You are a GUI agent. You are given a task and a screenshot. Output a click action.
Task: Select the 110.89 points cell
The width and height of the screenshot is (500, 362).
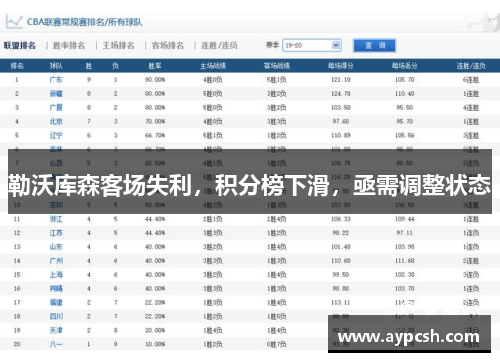(341, 135)
